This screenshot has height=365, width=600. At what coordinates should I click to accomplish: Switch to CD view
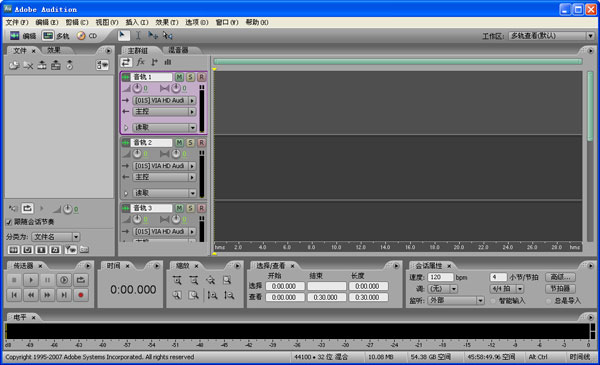[87, 36]
